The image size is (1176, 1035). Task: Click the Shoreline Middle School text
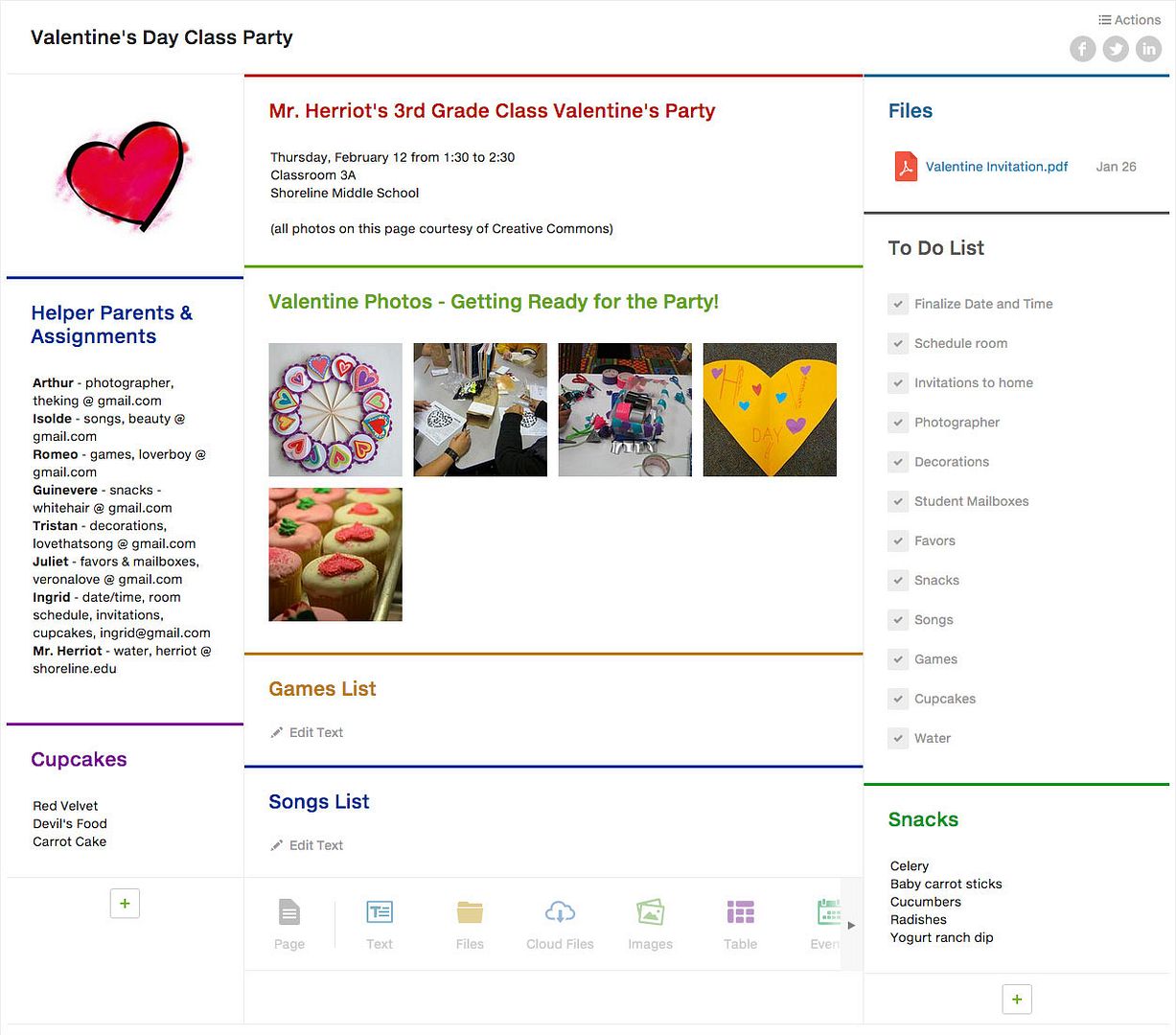[x=345, y=193]
